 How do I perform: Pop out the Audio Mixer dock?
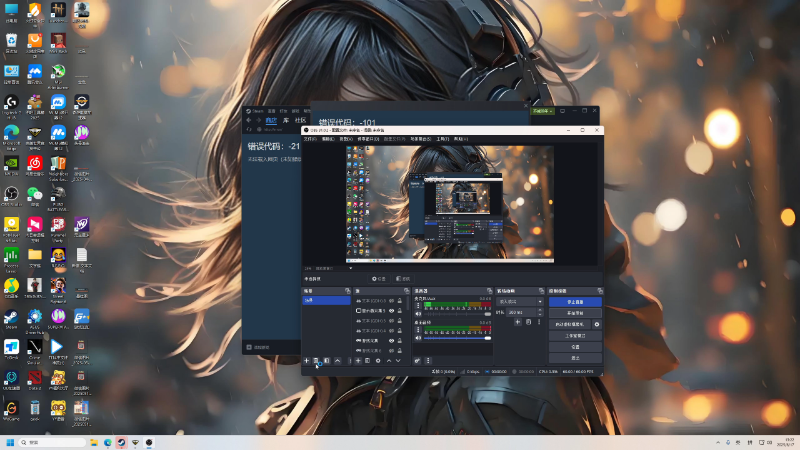pos(490,291)
